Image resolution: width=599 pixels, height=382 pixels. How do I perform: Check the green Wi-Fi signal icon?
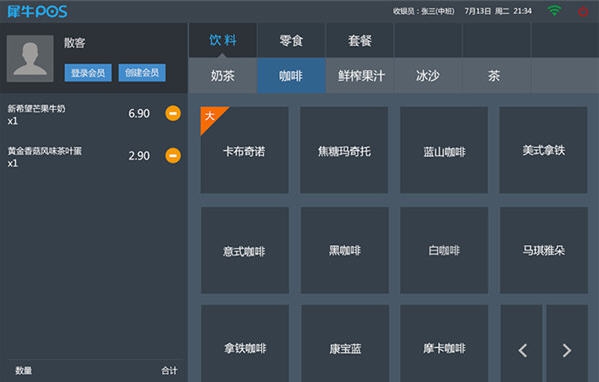[x=554, y=10]
